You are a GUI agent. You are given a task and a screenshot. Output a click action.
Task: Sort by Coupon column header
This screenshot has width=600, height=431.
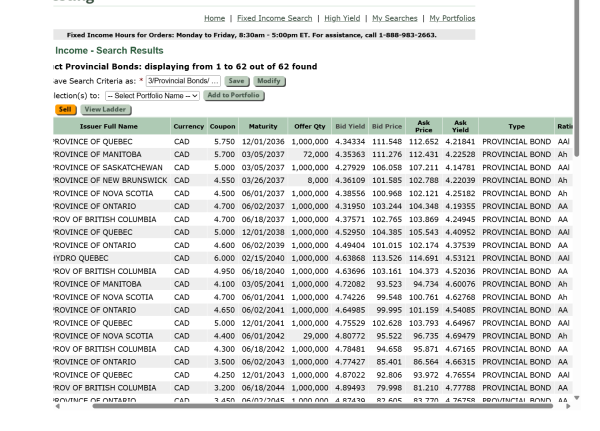tap(222, 126)
